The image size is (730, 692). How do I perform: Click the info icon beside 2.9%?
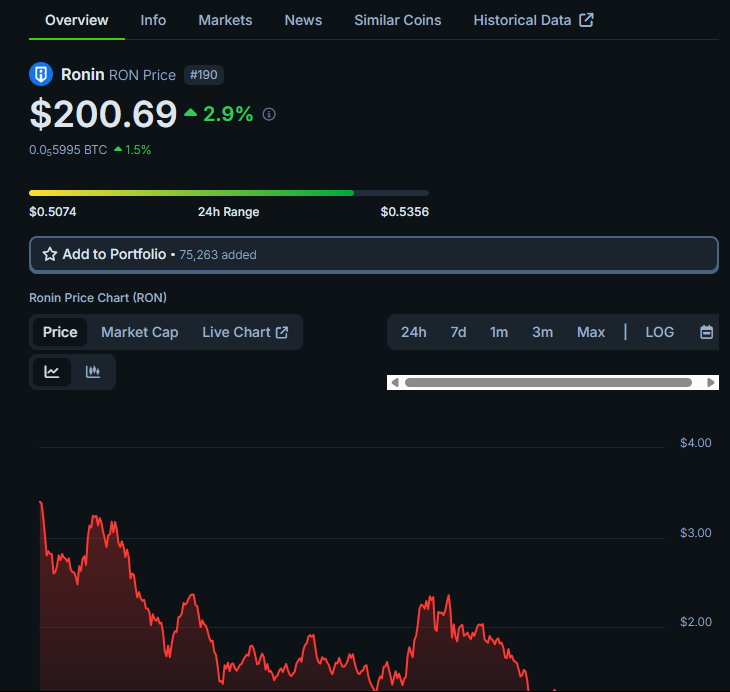(269, 114)
